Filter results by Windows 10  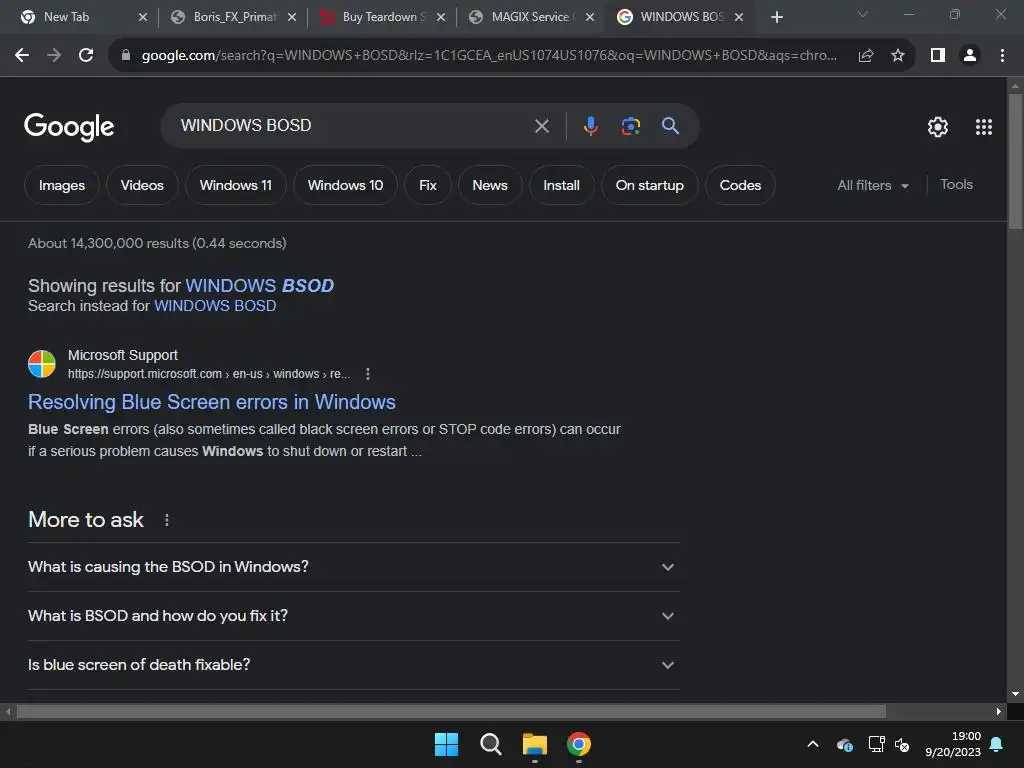[345, 185]
